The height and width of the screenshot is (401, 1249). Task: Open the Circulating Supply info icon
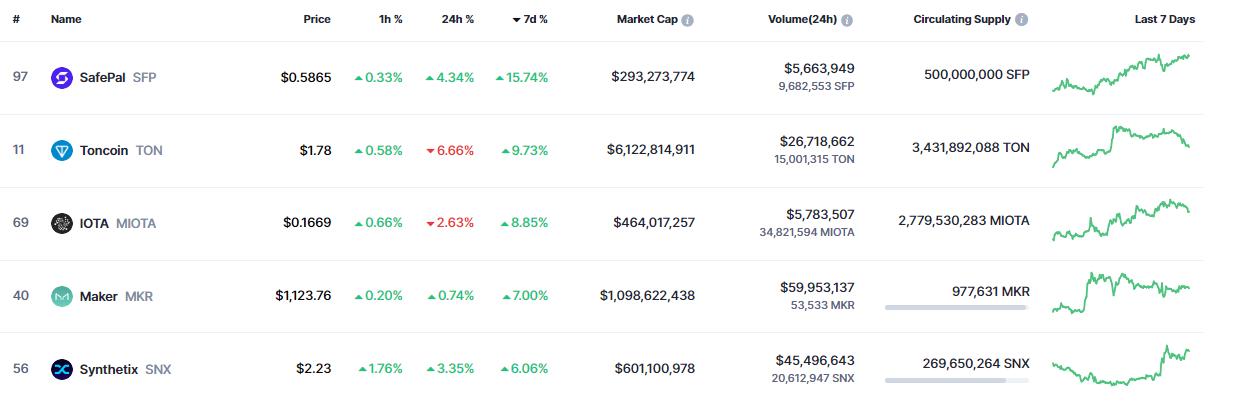click(x=1022, y=20)
